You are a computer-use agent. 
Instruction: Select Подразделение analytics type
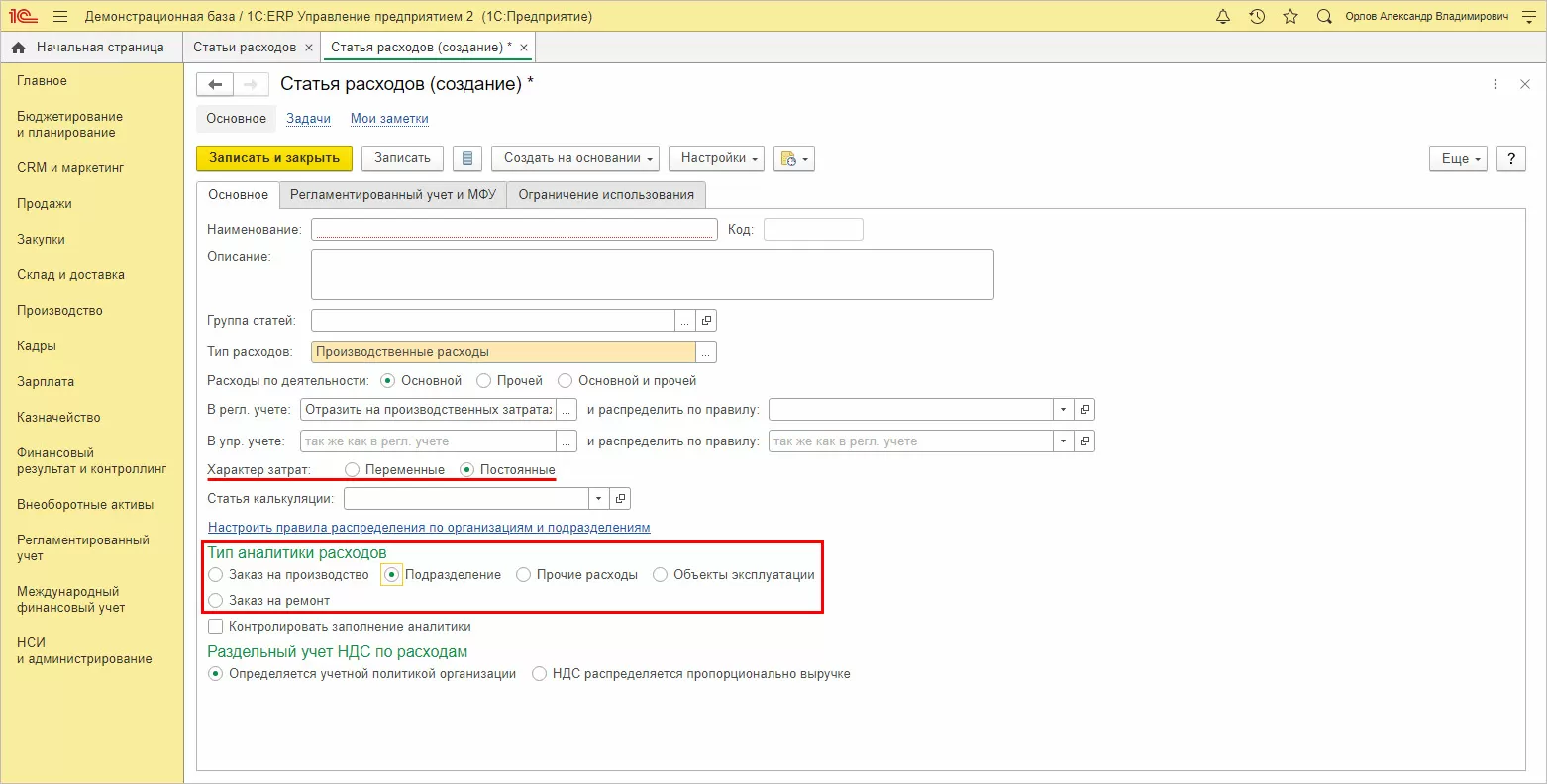click(x=392, y=575)
